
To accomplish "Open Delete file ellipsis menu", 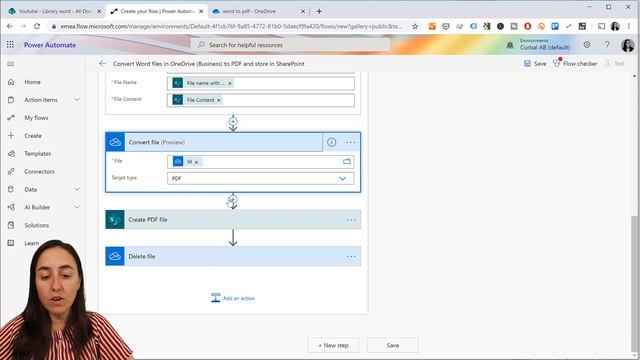I will tap(351, 257).
